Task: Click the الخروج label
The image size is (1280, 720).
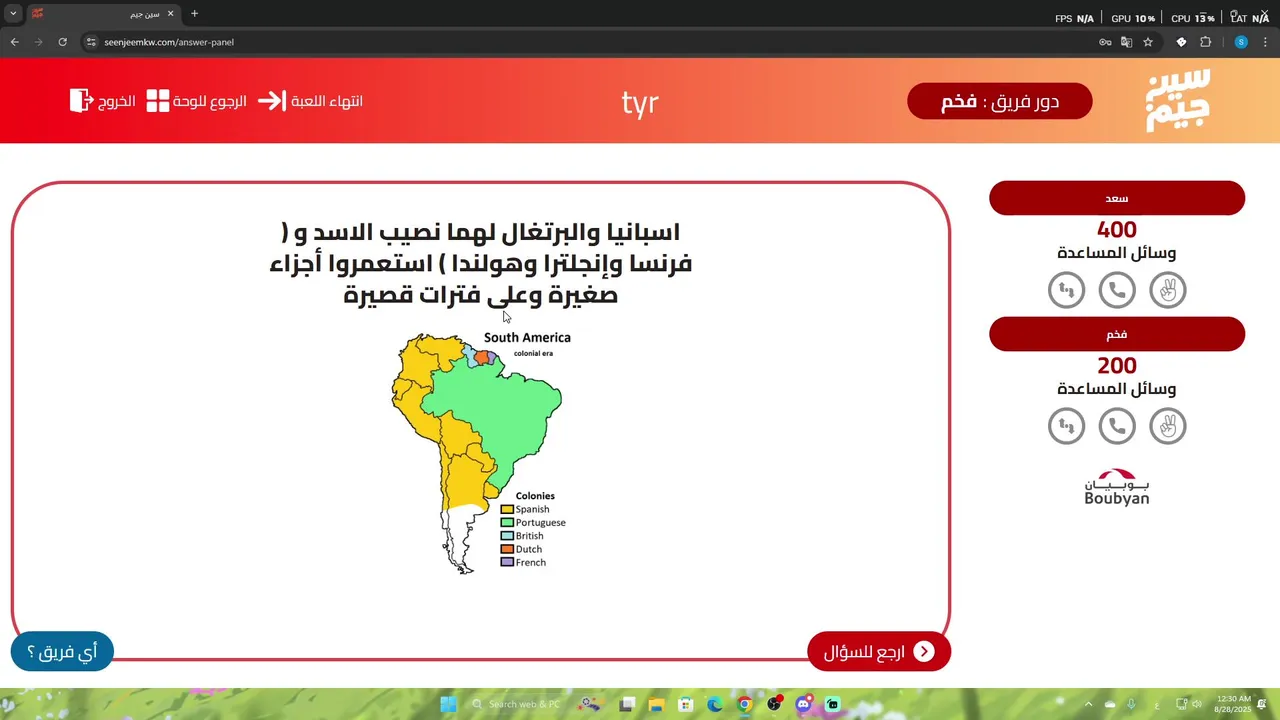Action: click(117, 101)
